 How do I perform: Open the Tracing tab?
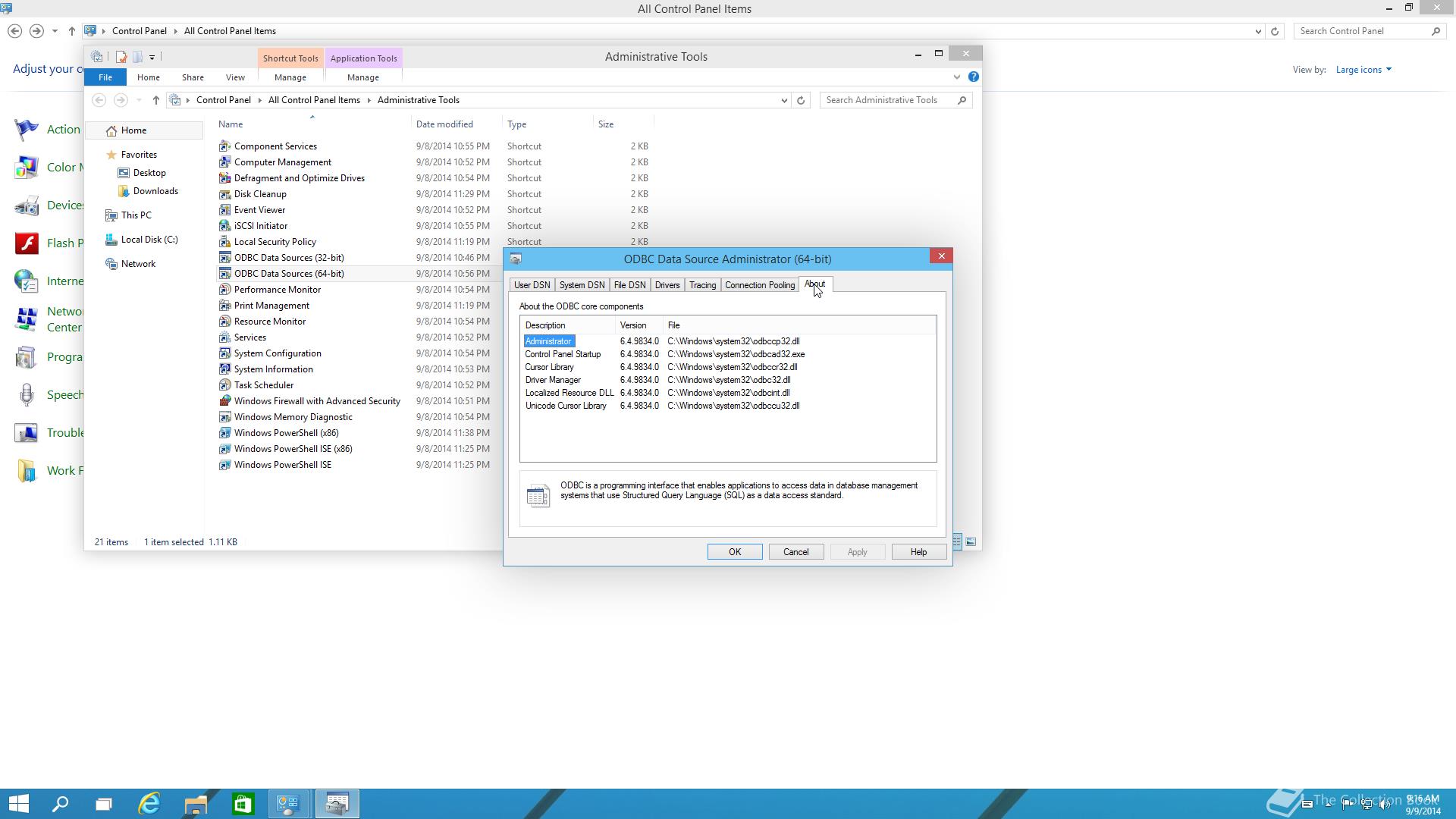pyautogui.click(x=702, y=285)
